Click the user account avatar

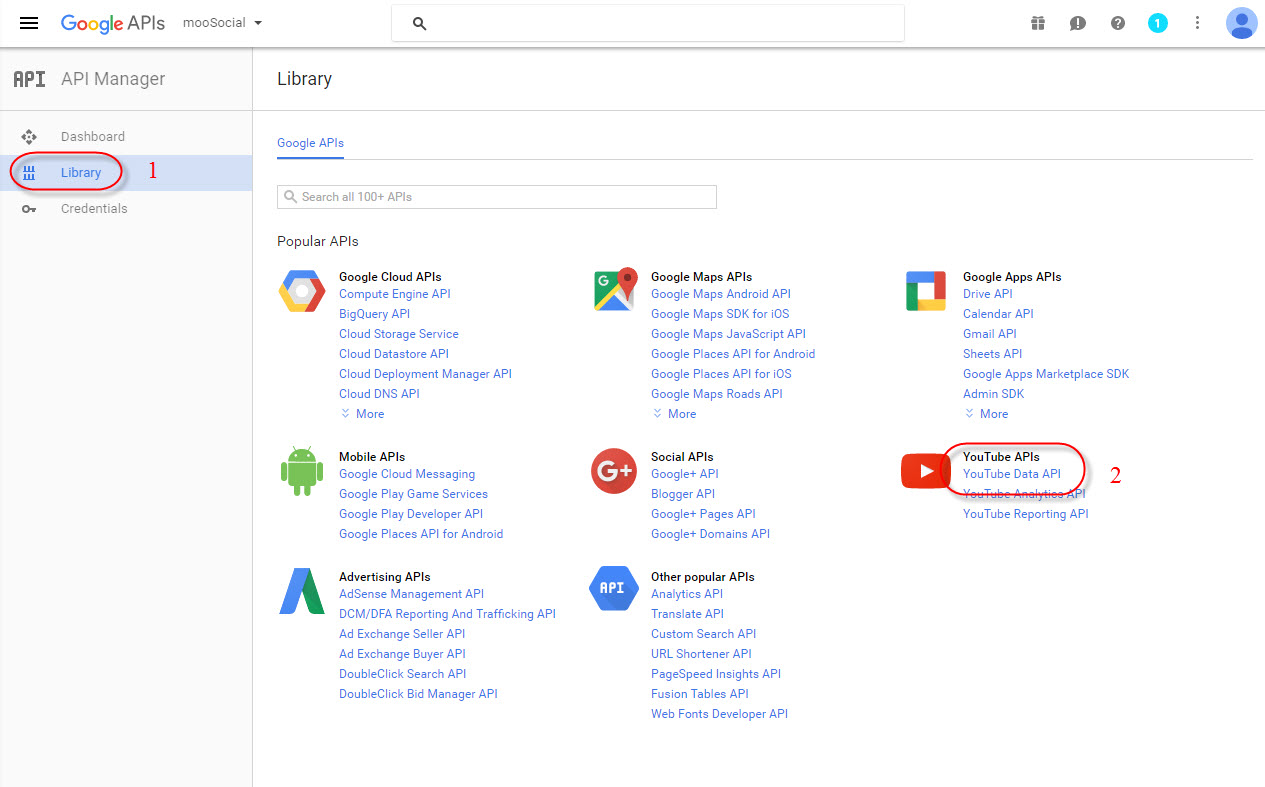(x=1241, y=23)
